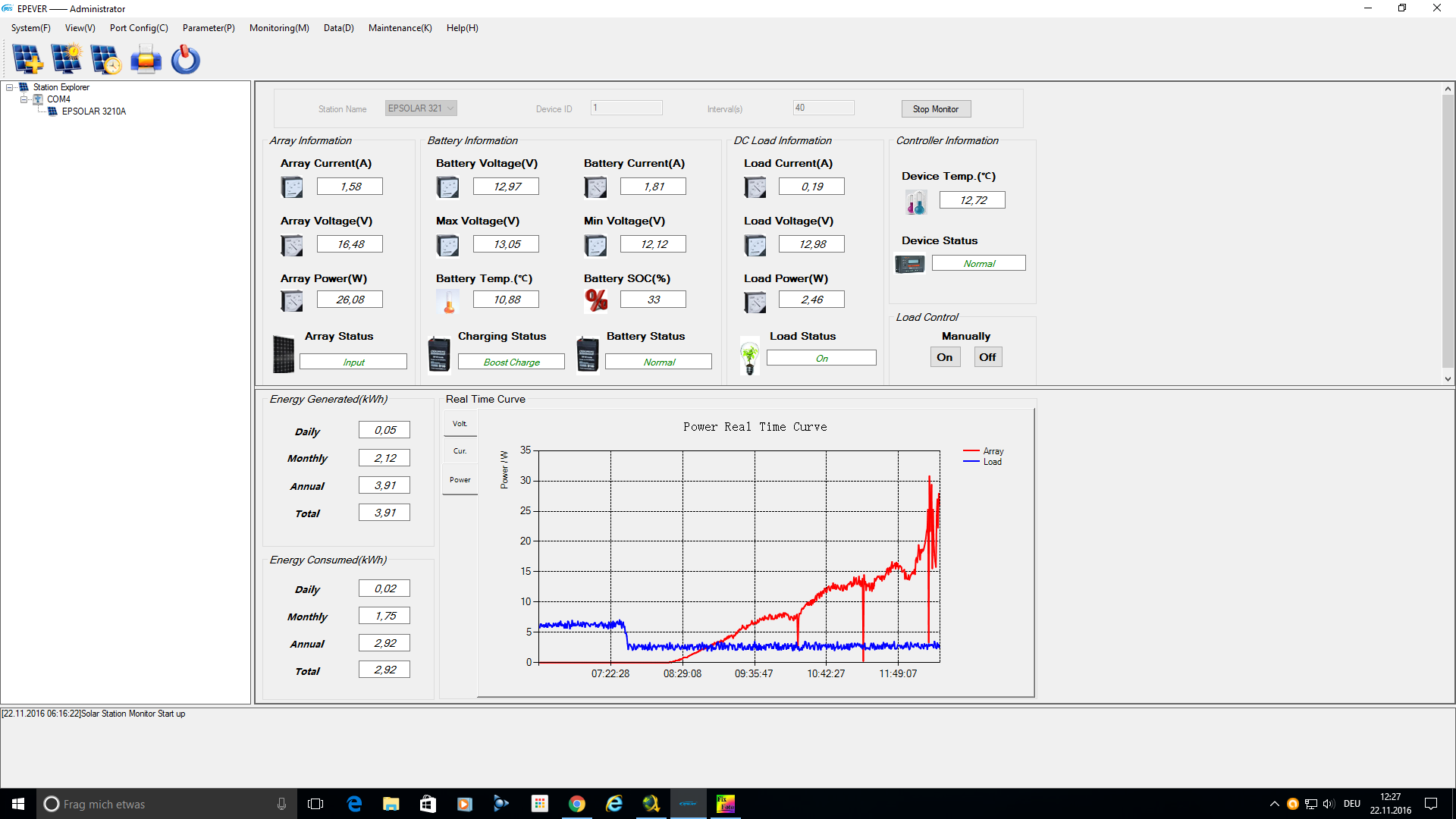Viewport: 1456px width, 819px height.
Task: Collapse the Station Explorer tree node
Action: point(10,87)
